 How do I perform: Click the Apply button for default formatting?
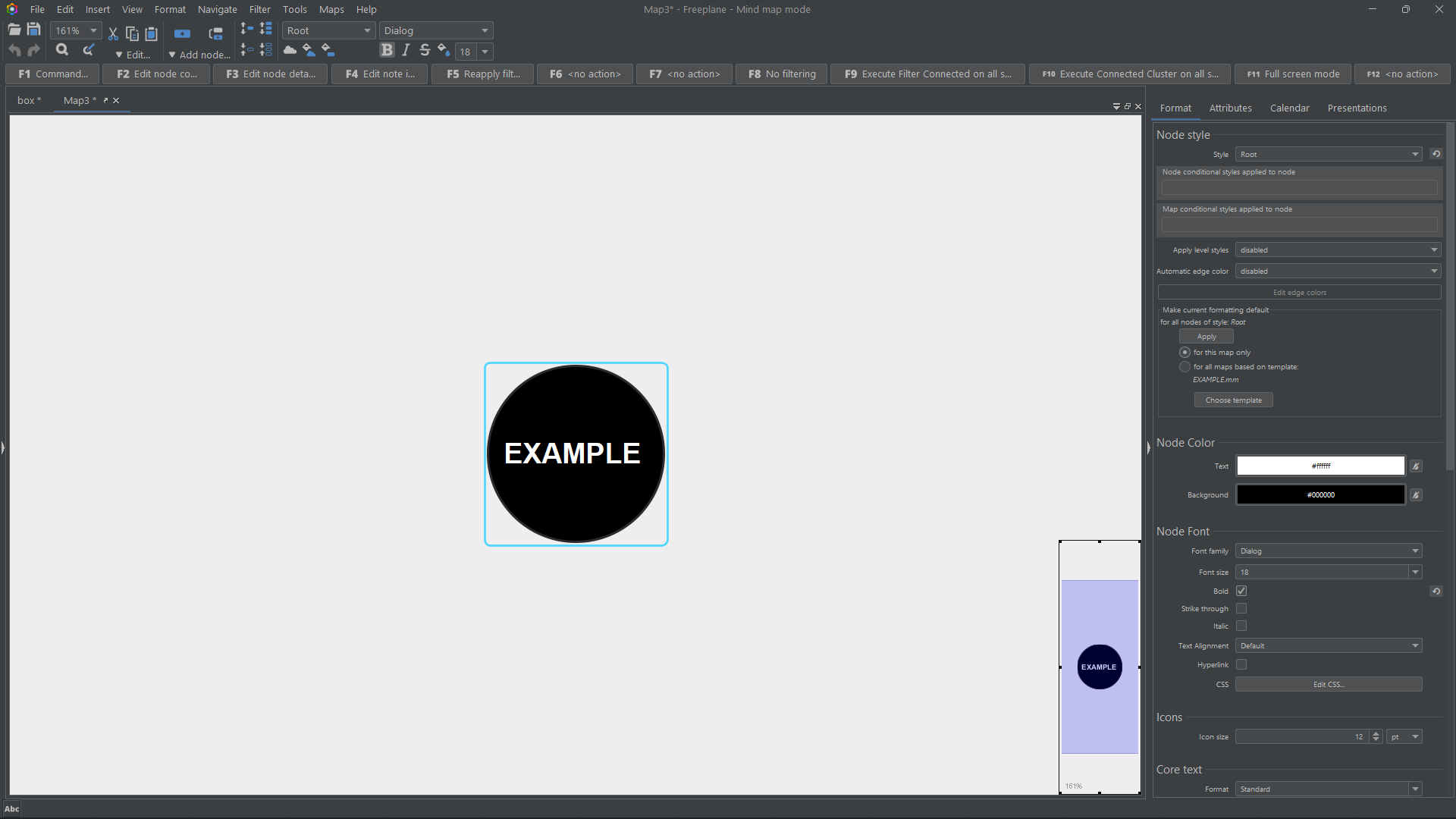pyautogui.click(x=1206, y=336)
